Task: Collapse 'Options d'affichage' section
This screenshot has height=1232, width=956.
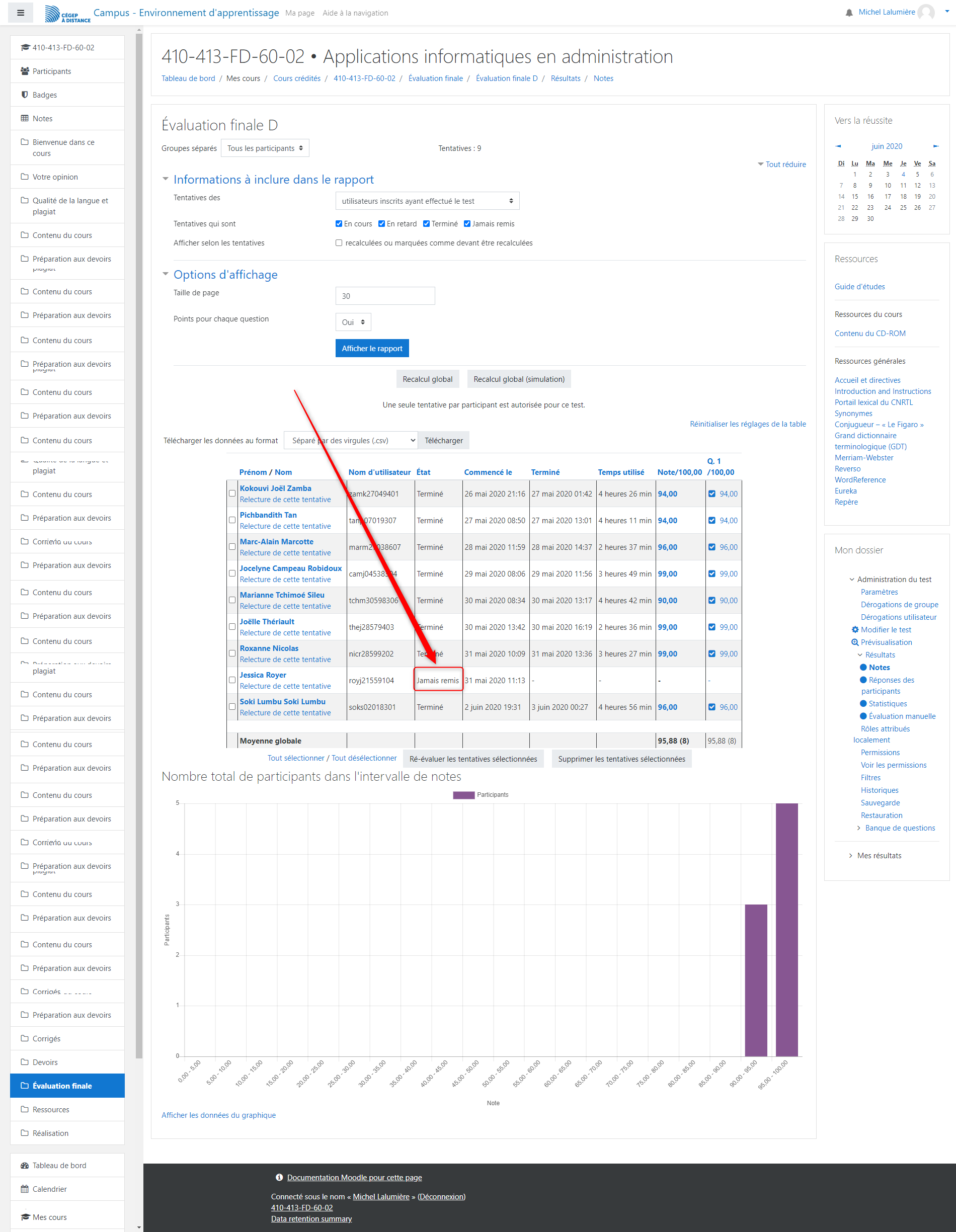Action: click(166, 274)
